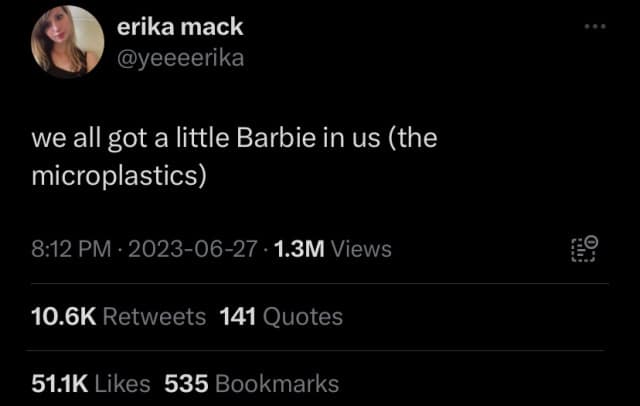This screenshot has height=406, width=640.
Task: Open erika mack's profile picture
Action: [x=67, y=42]
